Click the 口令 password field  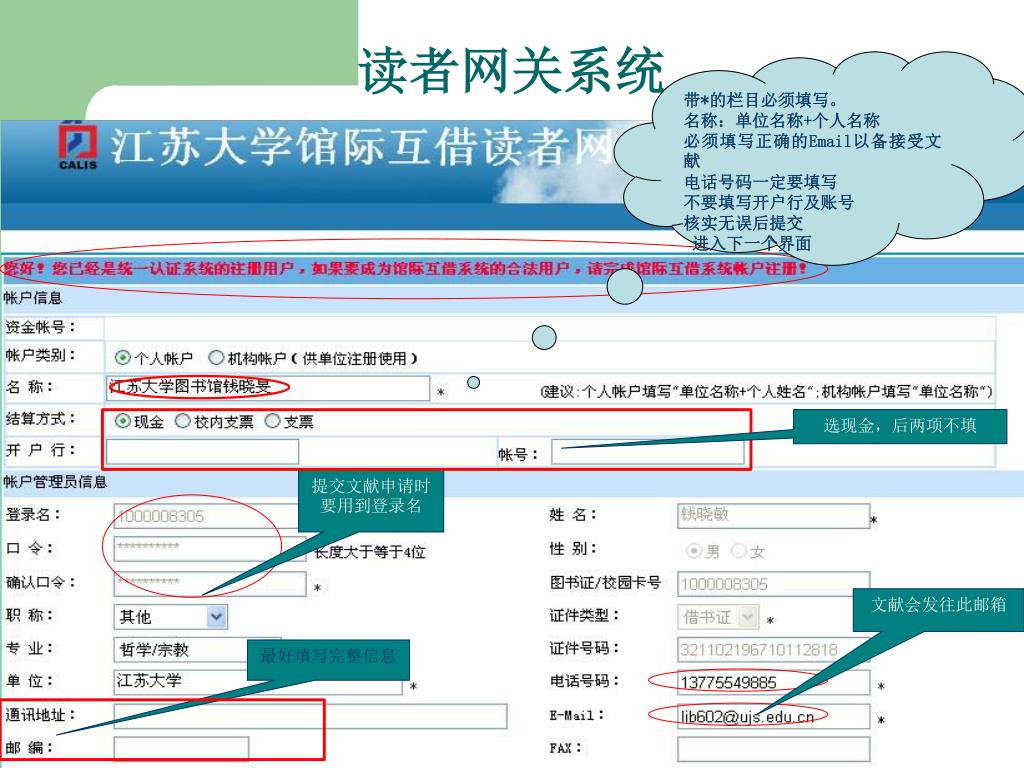click(x=210, y=549)
